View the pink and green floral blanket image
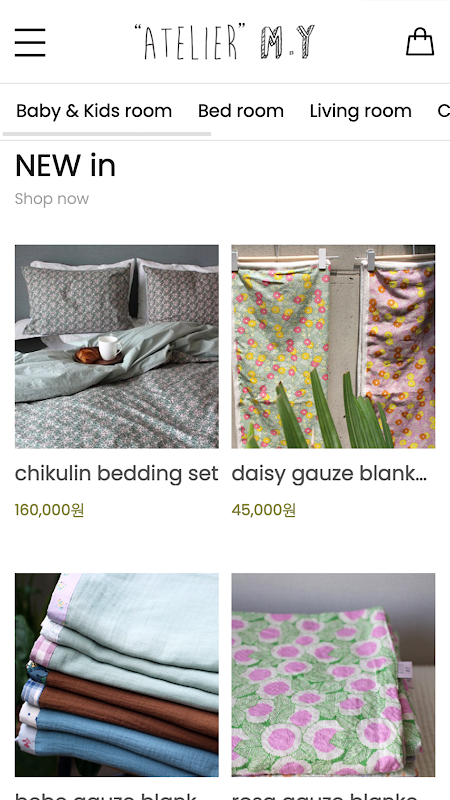Image resolution: width=450 pixels, height=800 pixels. tap(333, 674)
